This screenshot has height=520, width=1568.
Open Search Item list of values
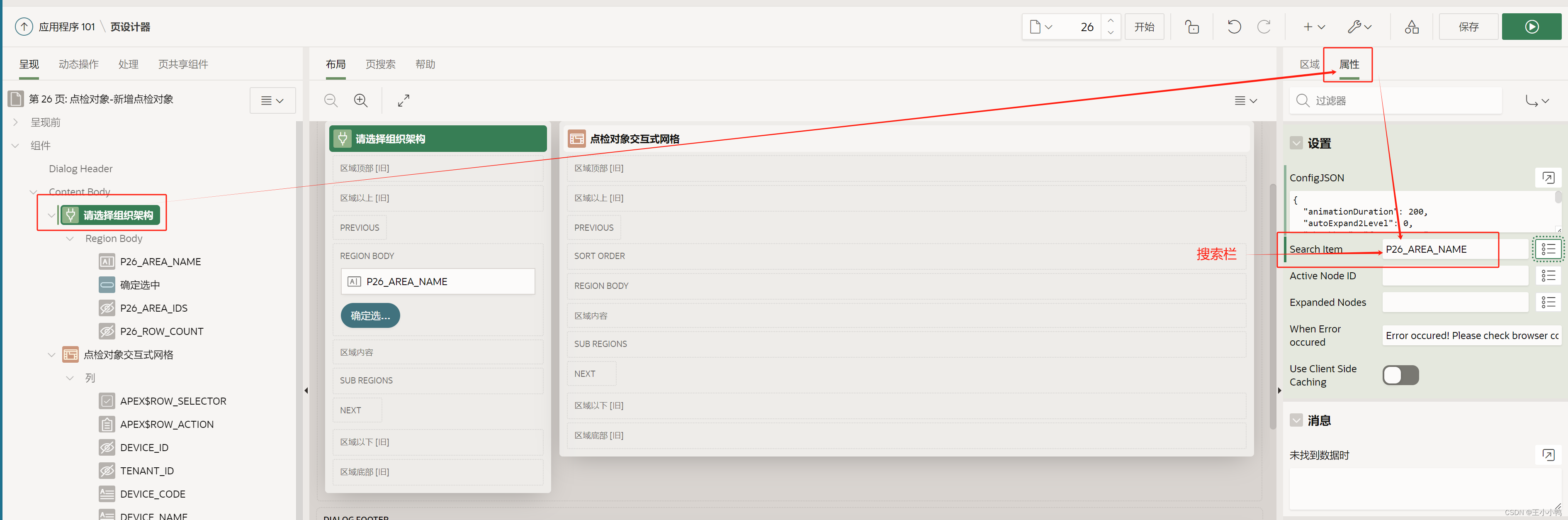(1548, 249)
